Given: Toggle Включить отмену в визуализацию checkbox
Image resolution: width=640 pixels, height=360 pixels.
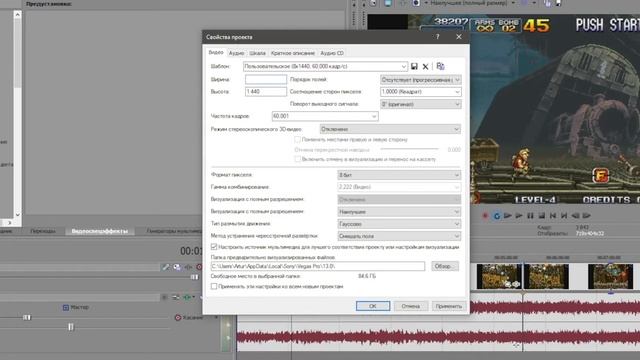Looking at the screenshot, I should 298,159.
